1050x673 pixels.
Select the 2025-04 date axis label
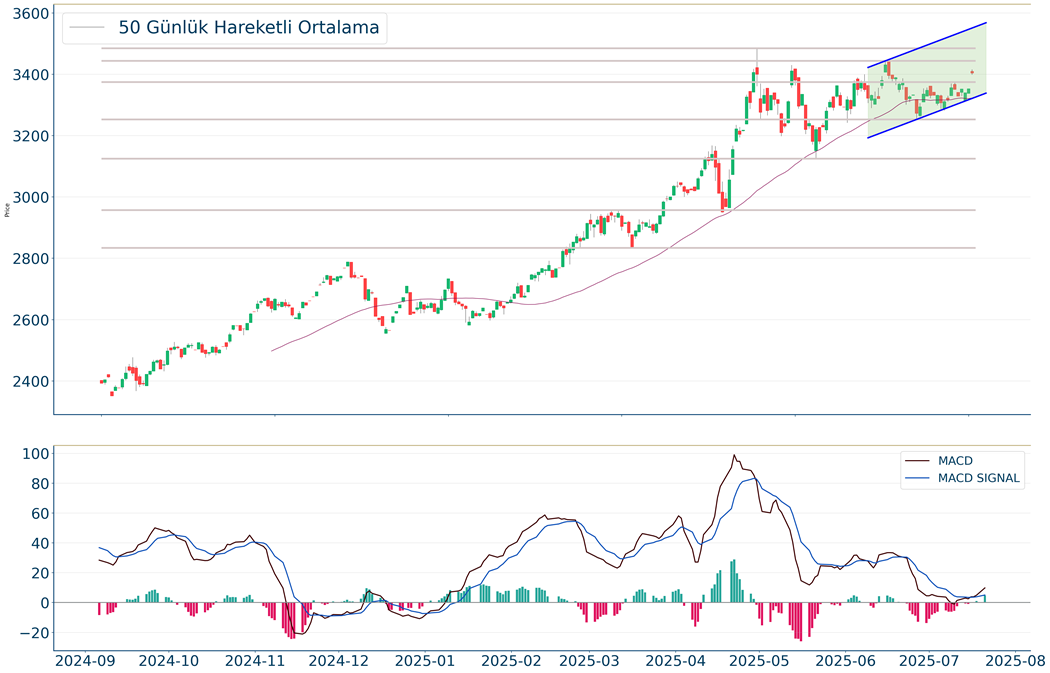pos(674,661)
